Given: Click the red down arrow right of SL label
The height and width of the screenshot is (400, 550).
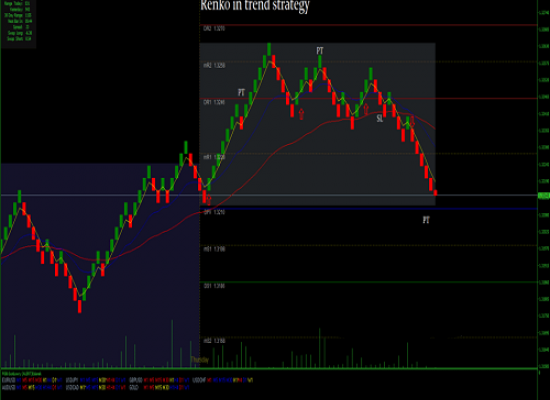Looking at the screenshot, I should tap(412, 121).
